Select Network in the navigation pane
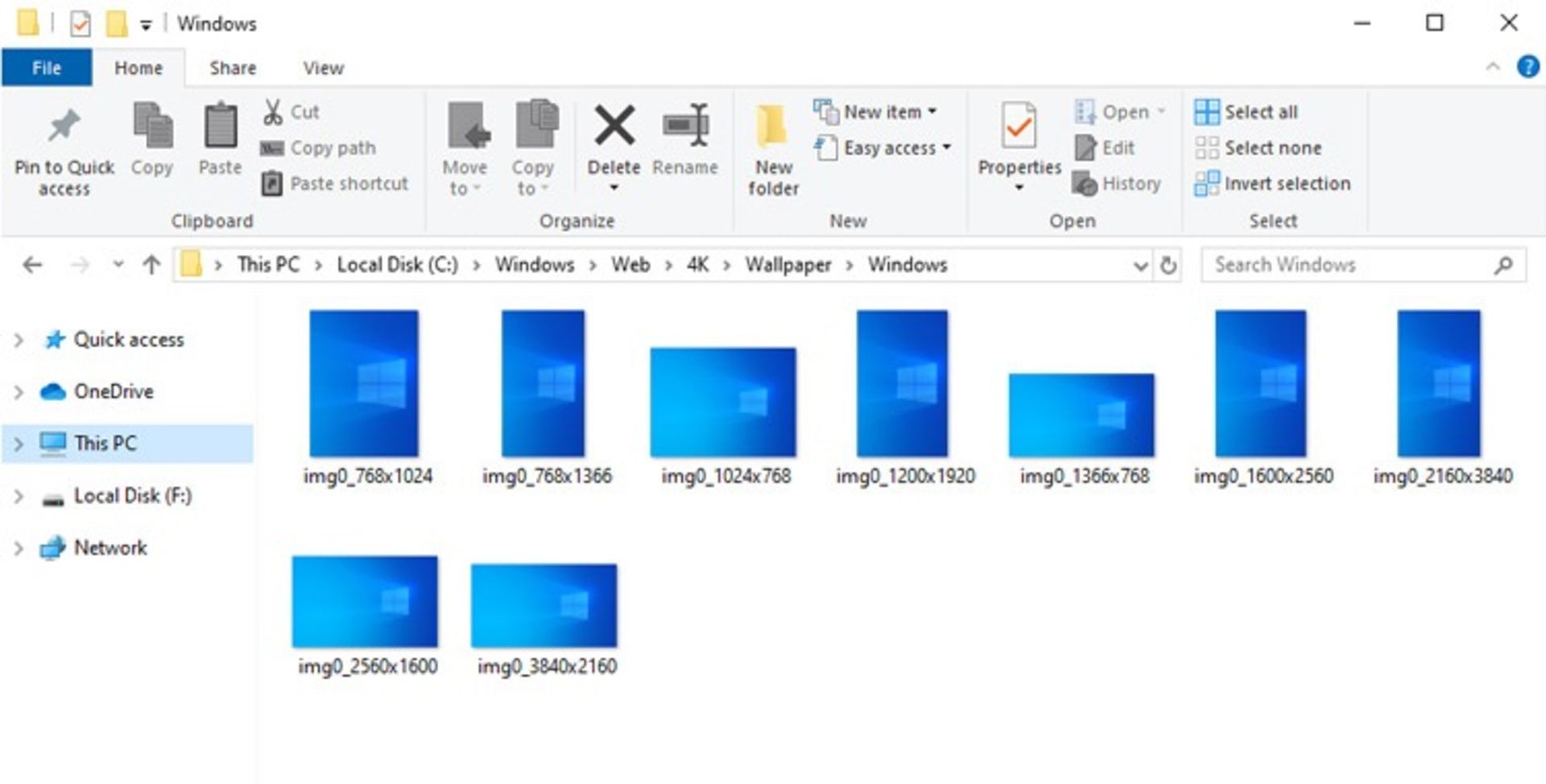This screenshot has width=1546, height=784. tap(94, 547)
